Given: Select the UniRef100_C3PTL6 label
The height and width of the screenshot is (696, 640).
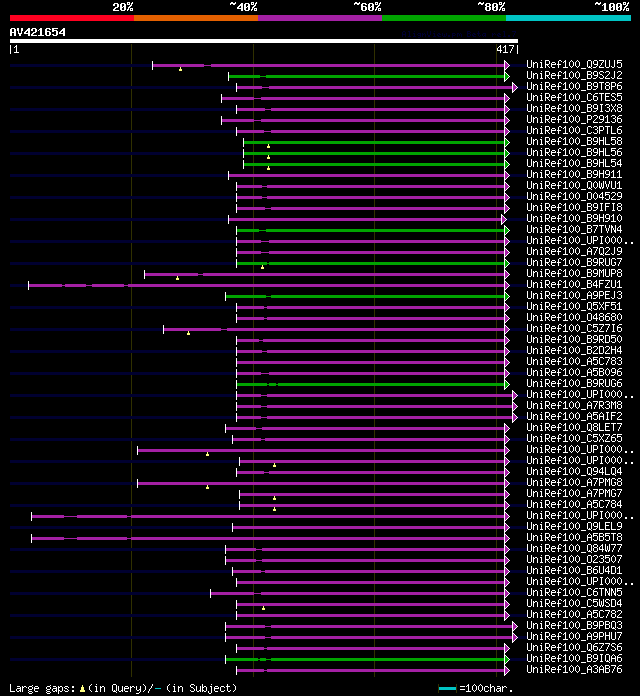Looking at the screenshot, I should 574,130.
